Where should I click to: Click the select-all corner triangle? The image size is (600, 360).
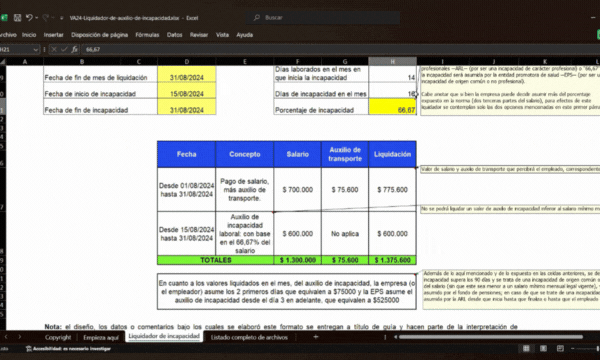pos(3,62)
